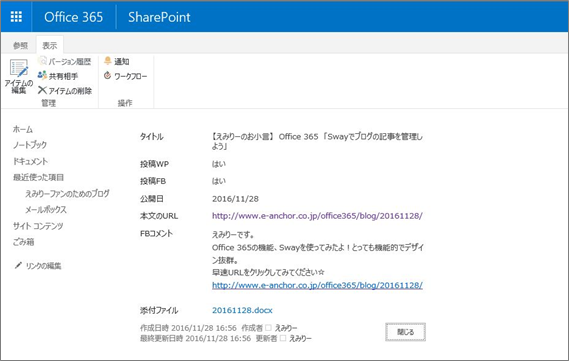The image size is (569, 361).
Task: Open the ワークフロー ribbon command
Action: pyautogui.click(x=126, y=76)
